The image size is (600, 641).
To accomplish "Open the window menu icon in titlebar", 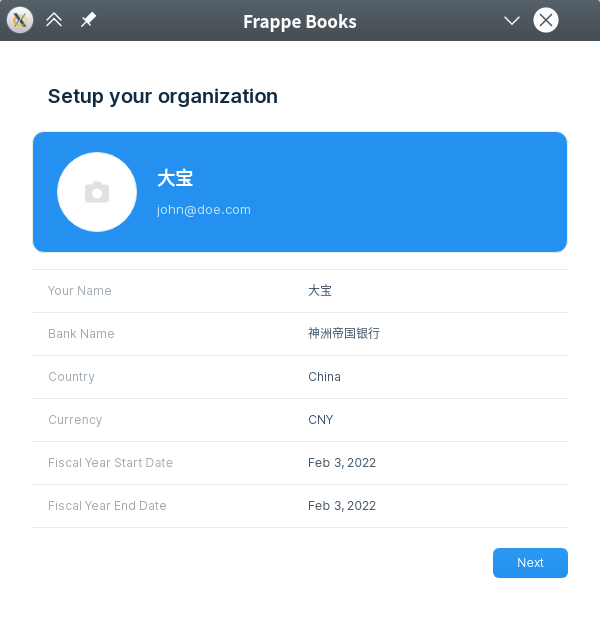I will [19, 20].
